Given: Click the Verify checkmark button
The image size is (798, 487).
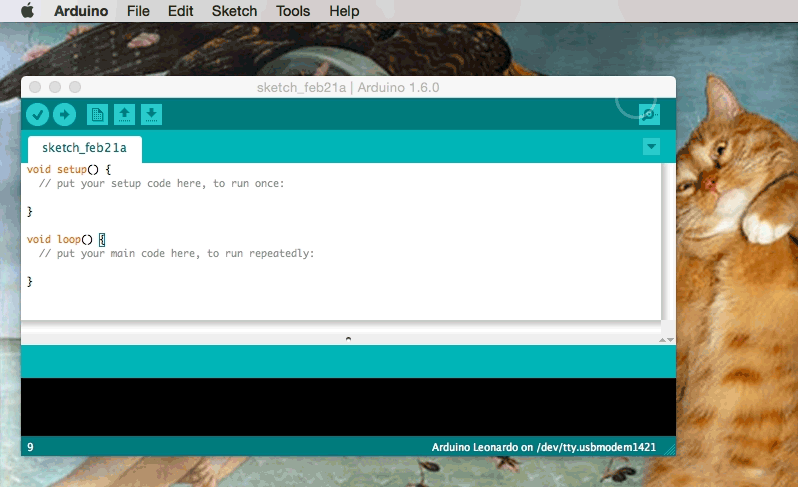Looking at the screenshot, I should (38, 114).
